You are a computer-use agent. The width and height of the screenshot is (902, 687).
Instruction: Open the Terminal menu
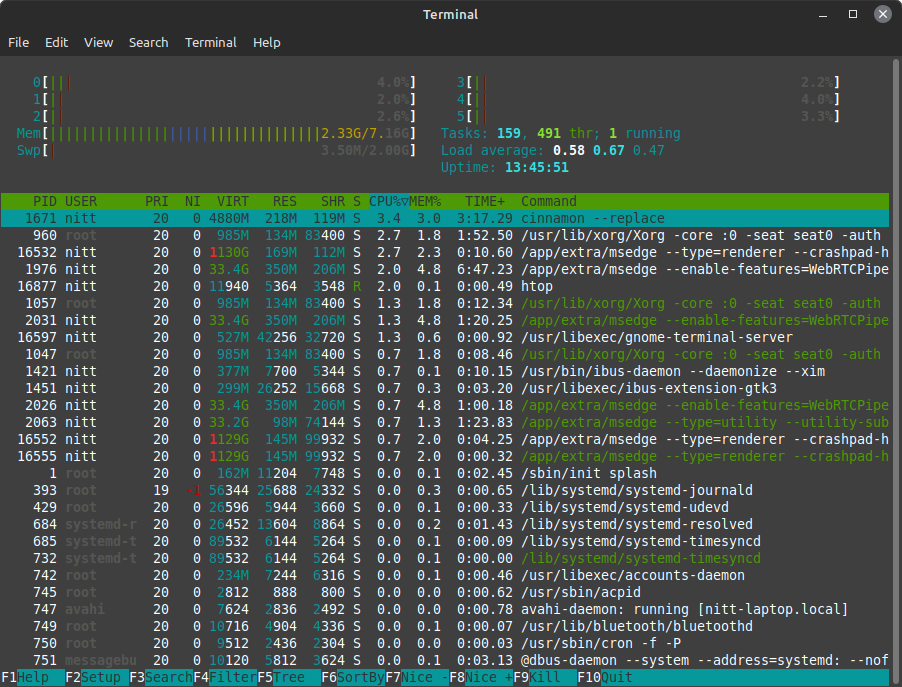(x=210, y=43)
